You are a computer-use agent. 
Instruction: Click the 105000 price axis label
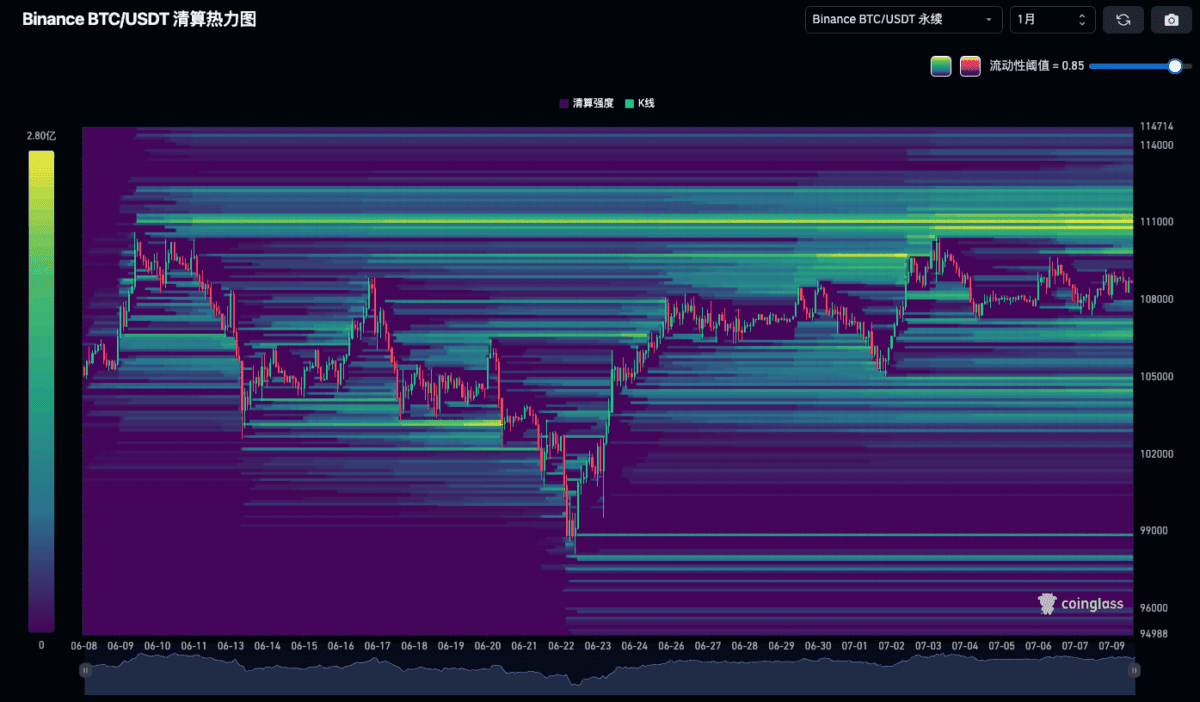[x=1156, y=377]
